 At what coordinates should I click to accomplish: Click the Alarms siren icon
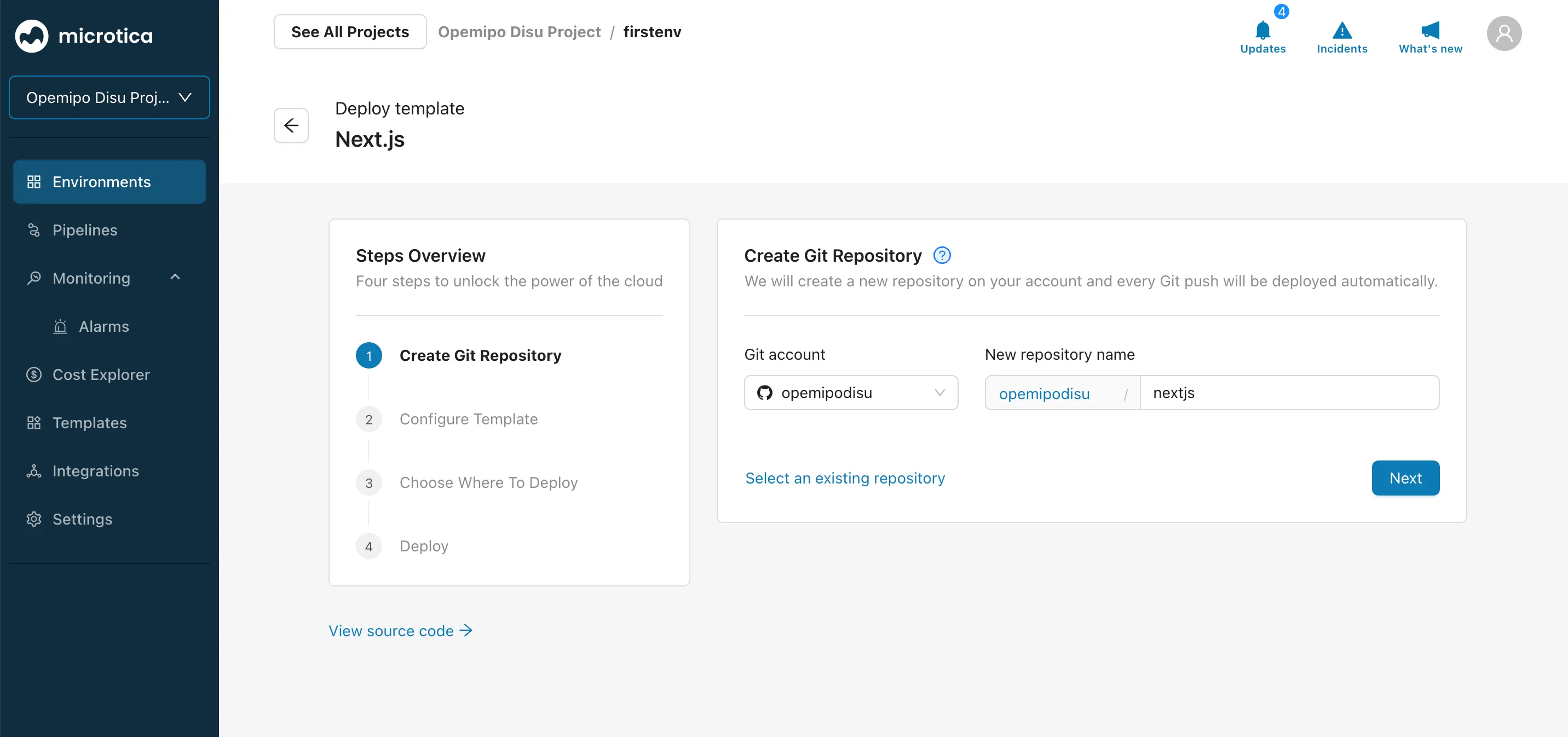(60, 326)
